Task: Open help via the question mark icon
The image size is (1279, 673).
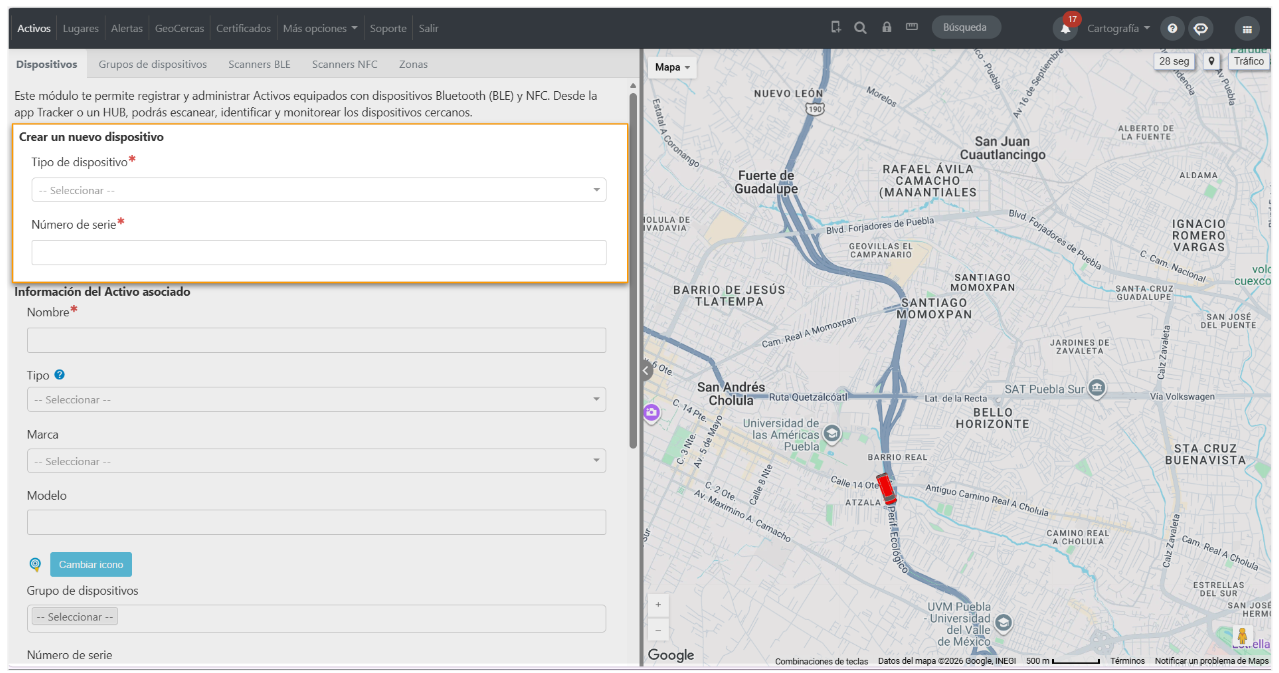Action: click(x=1172, y=28)
